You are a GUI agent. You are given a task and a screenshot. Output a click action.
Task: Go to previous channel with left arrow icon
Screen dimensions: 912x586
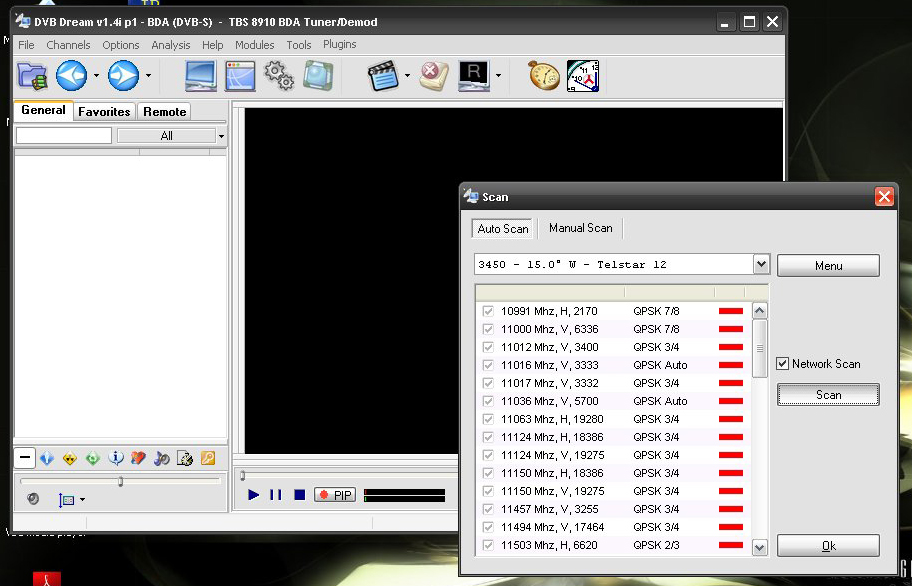(x=72, y=76)
